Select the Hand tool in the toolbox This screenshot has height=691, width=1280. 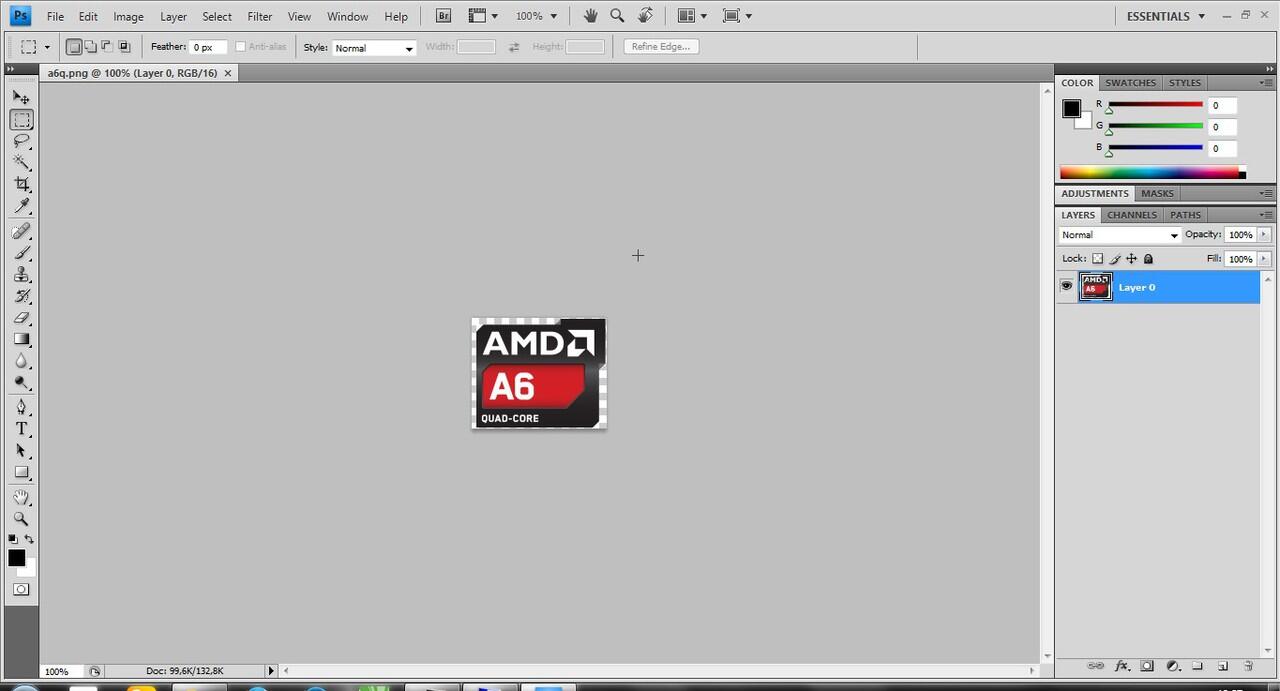pos(21,497)
